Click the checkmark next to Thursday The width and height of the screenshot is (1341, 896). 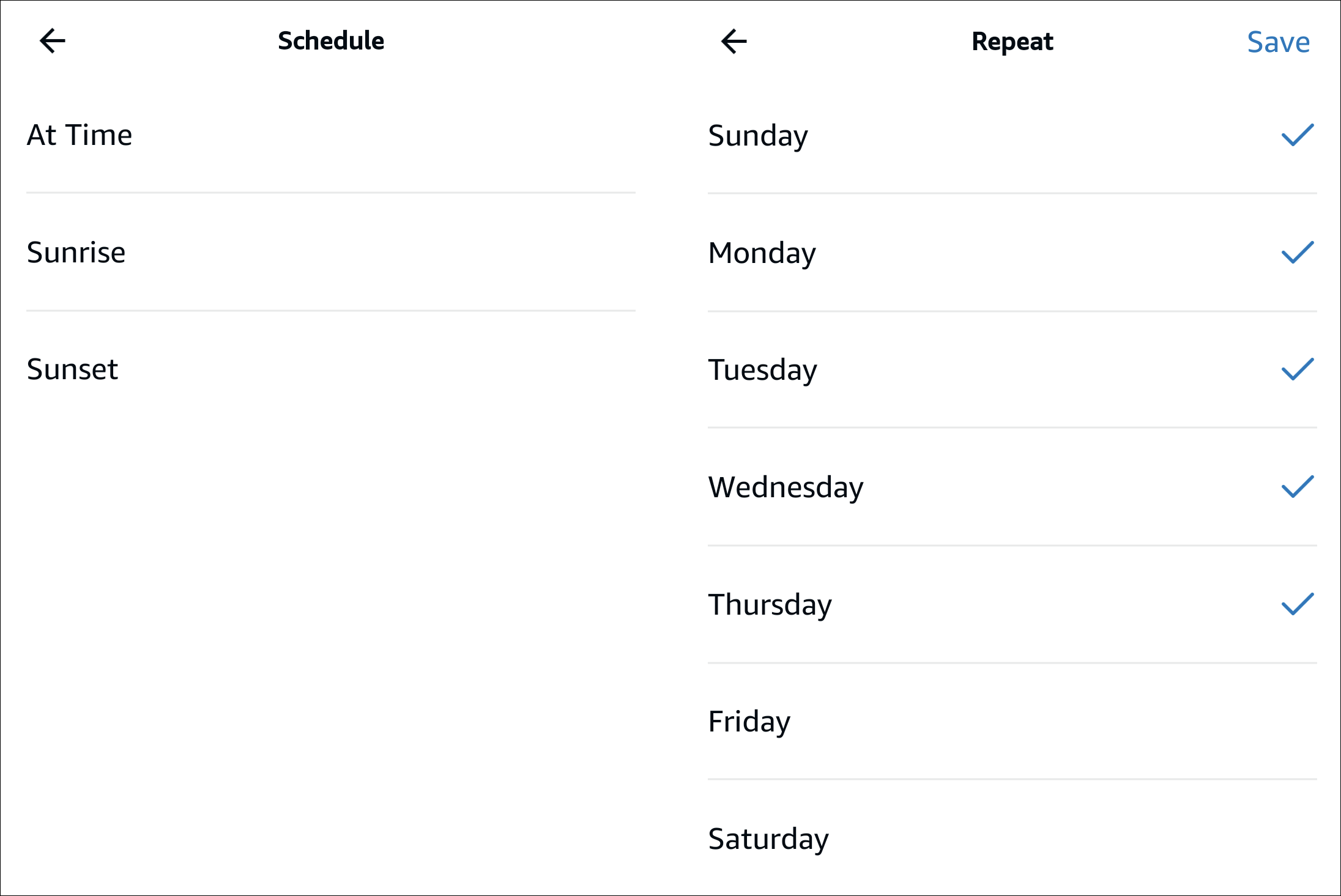tap(1298, 604)
